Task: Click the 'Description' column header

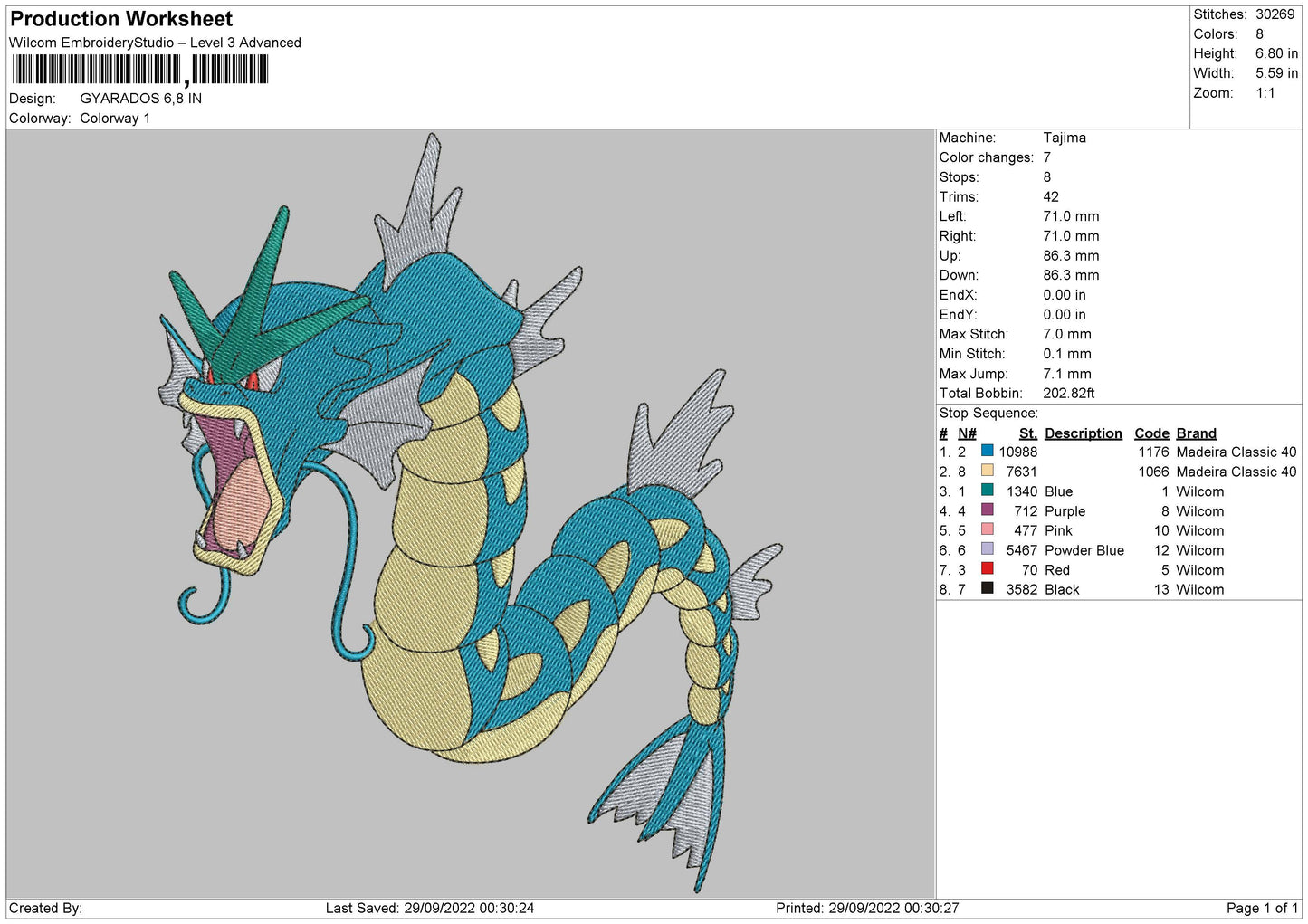Action: pyautogui.click(x=1084, y=433)
